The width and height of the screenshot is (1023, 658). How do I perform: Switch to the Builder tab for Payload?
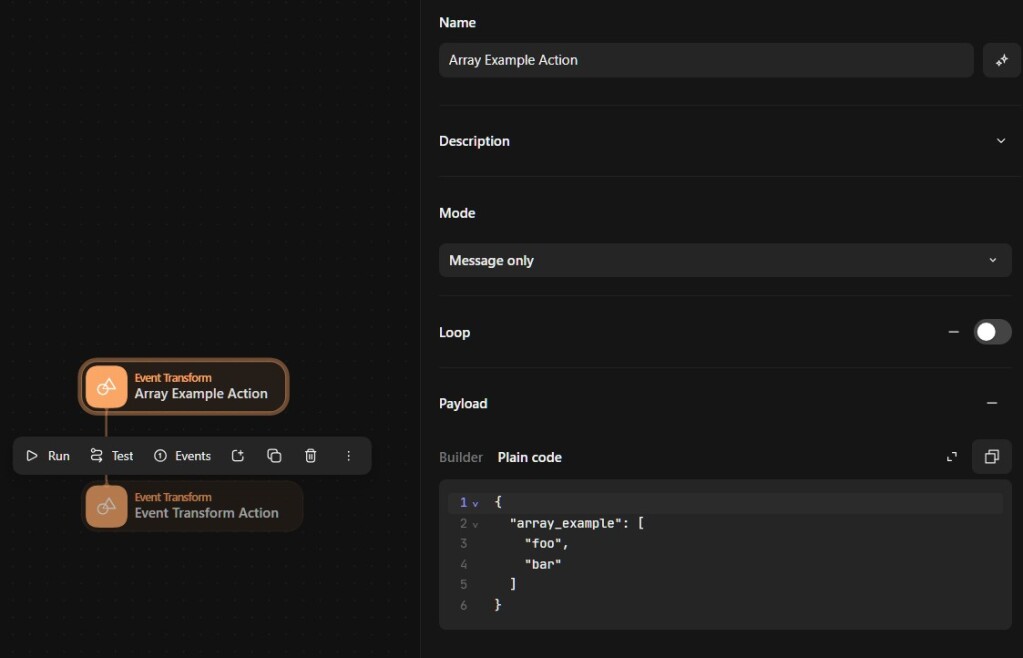point(461,457)
